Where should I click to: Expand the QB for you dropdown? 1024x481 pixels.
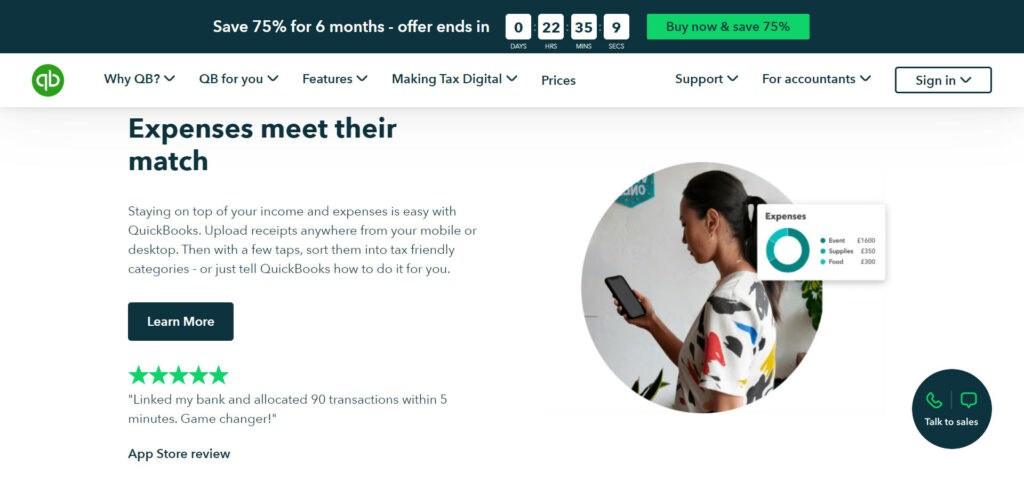238,79
